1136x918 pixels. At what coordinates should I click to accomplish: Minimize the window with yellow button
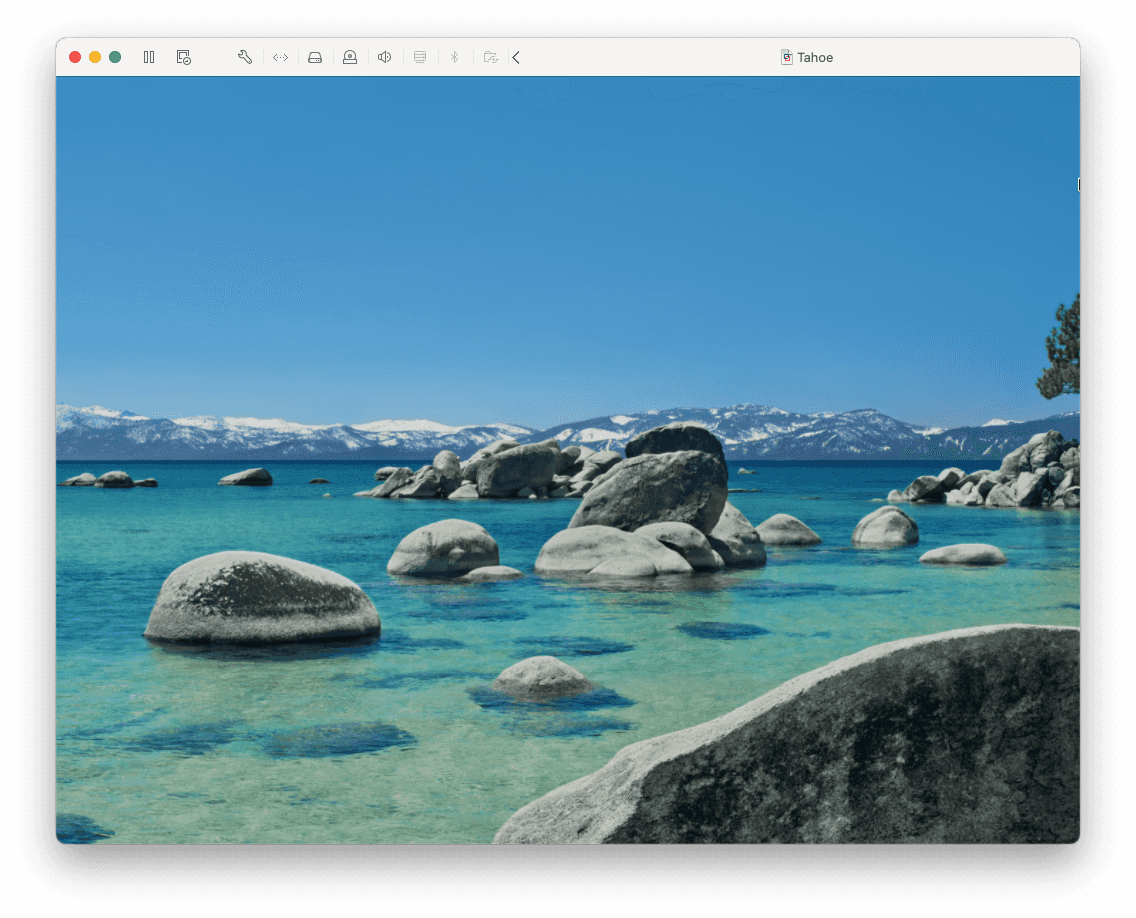tap(95, 57)
